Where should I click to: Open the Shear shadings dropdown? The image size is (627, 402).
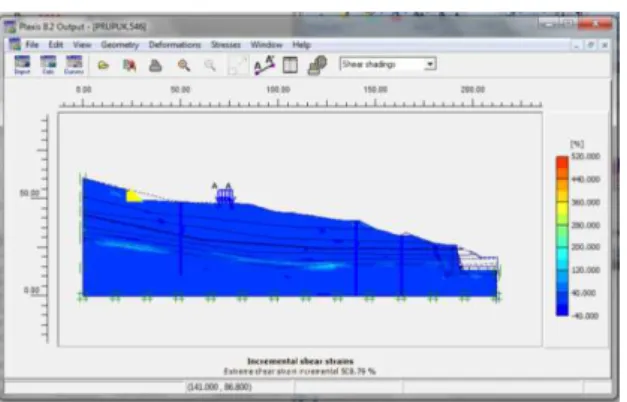(430, 64)
